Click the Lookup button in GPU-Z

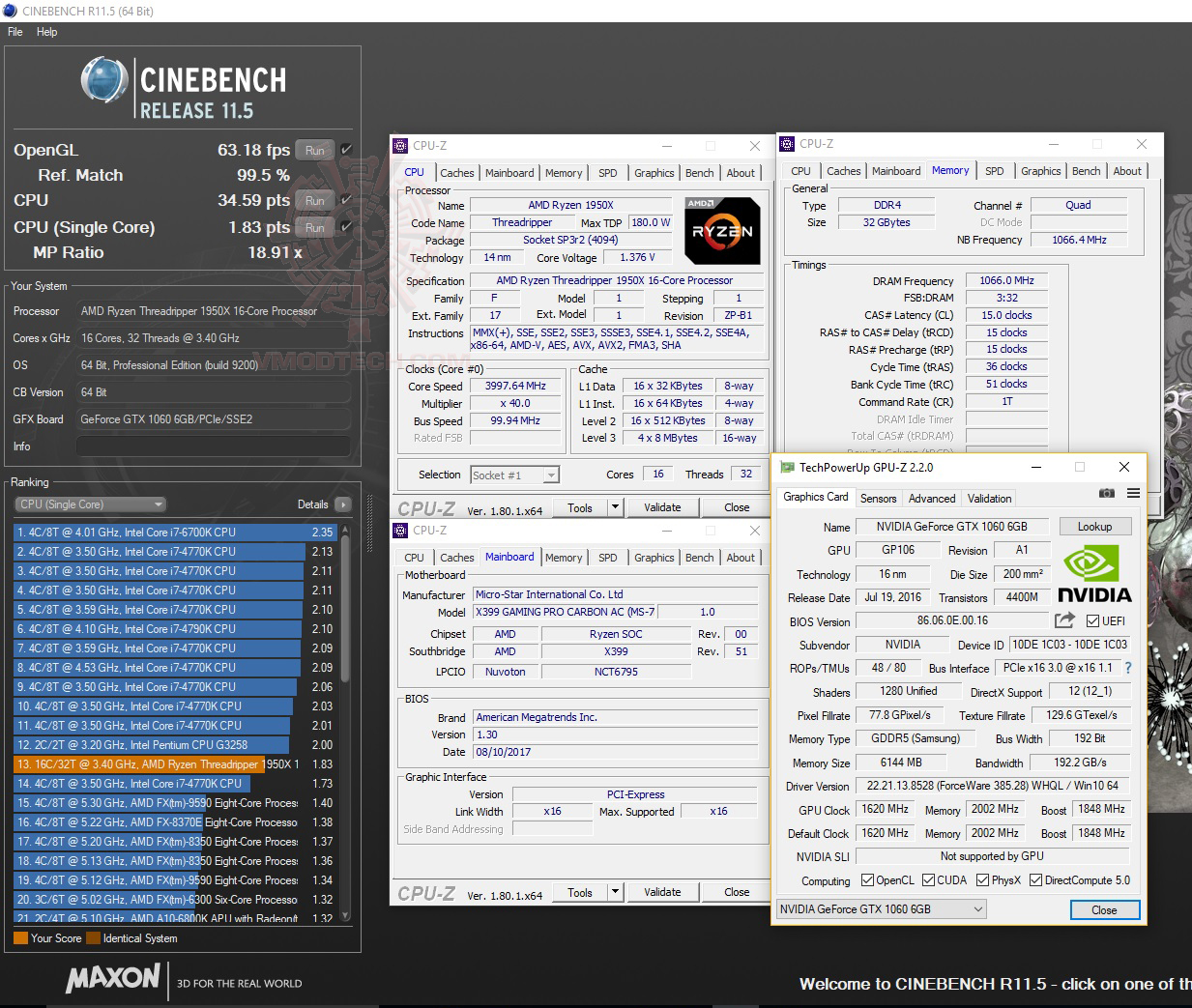point(1095,526)
